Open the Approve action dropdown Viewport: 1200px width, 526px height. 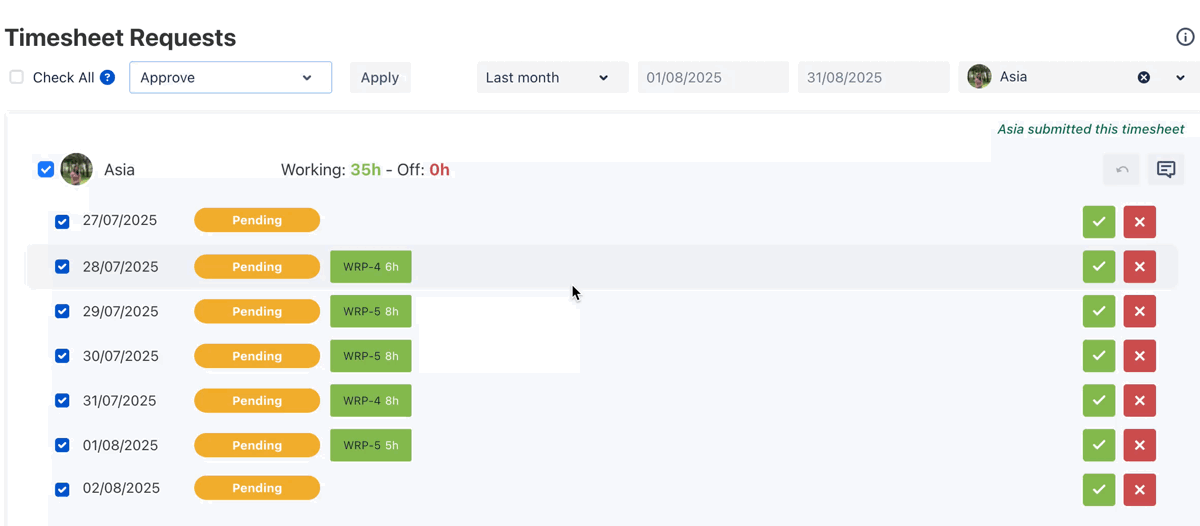tap(230, 77)
